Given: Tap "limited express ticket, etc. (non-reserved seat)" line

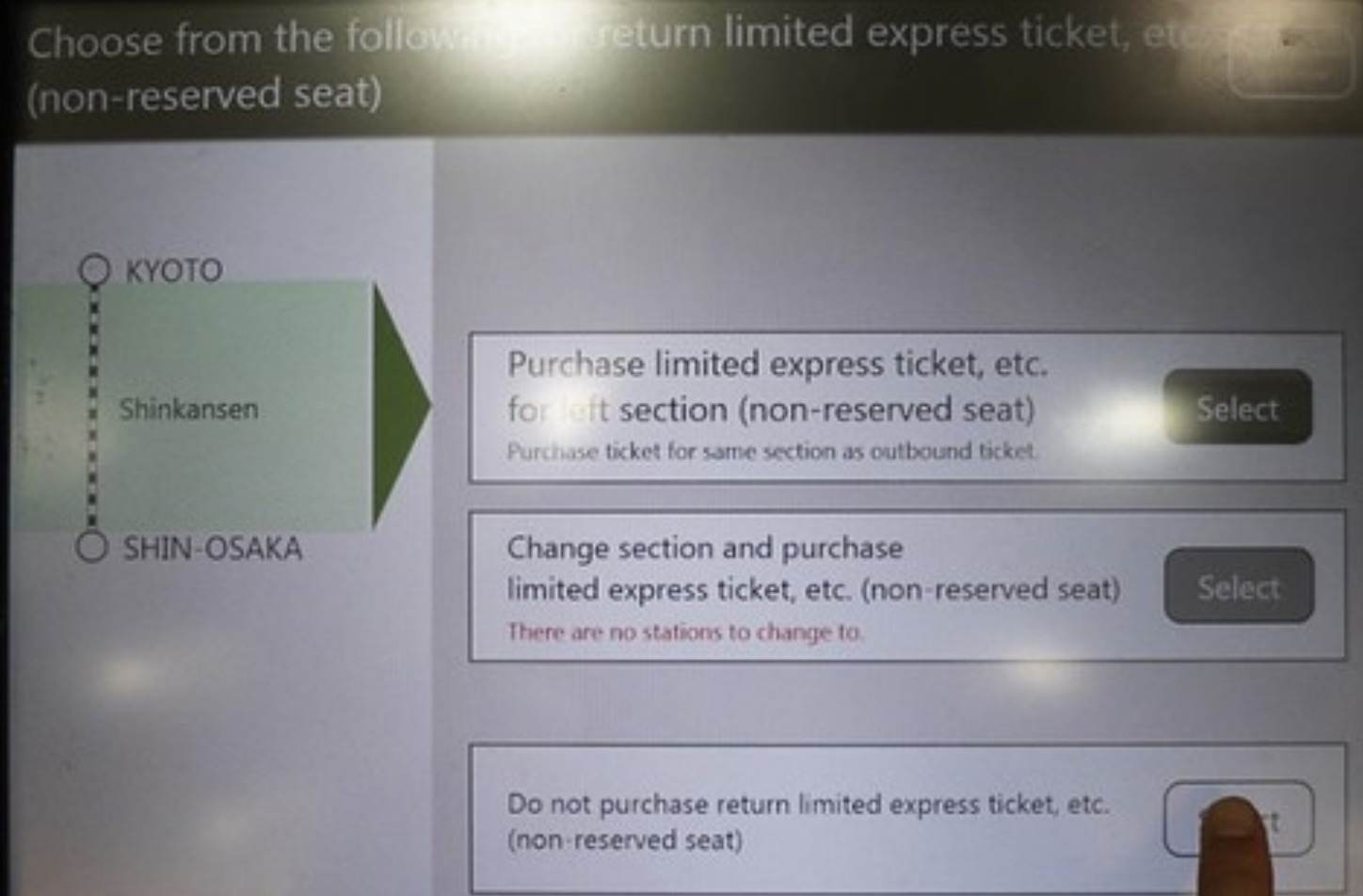Looking at the screenshot, I should coord(813,590).
